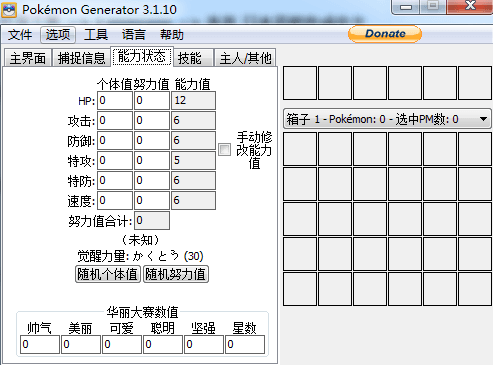
Task: Click the 特防 能力值 field
Action: [193, 180]
